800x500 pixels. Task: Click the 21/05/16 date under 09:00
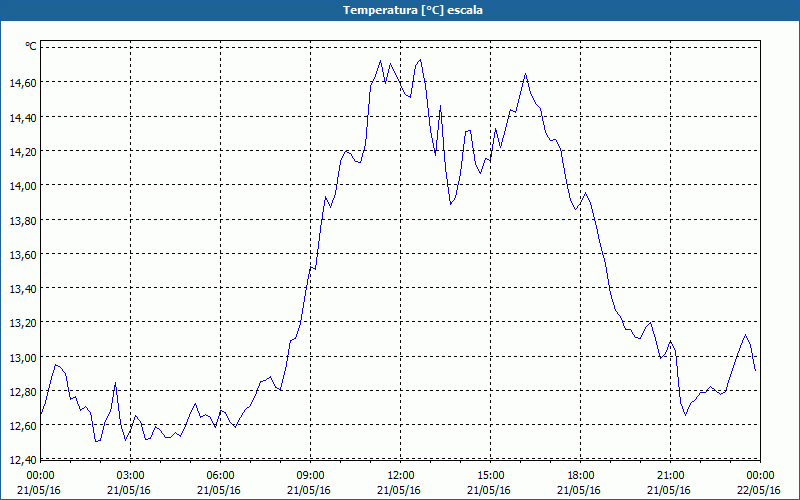click(x=309, y=490)
